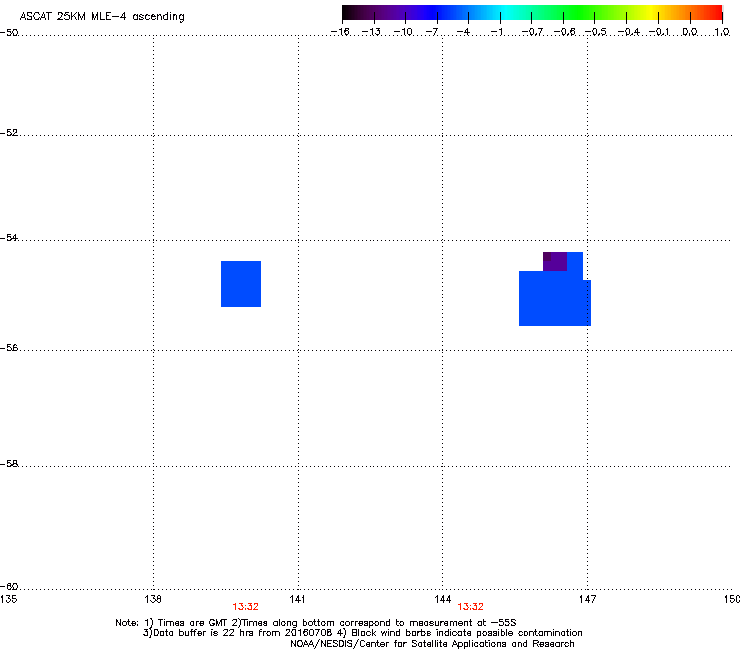This screenshot has height=650, width=740.
Task: Click the "-60" latitude axis label
Action: (x=9, y=586)
